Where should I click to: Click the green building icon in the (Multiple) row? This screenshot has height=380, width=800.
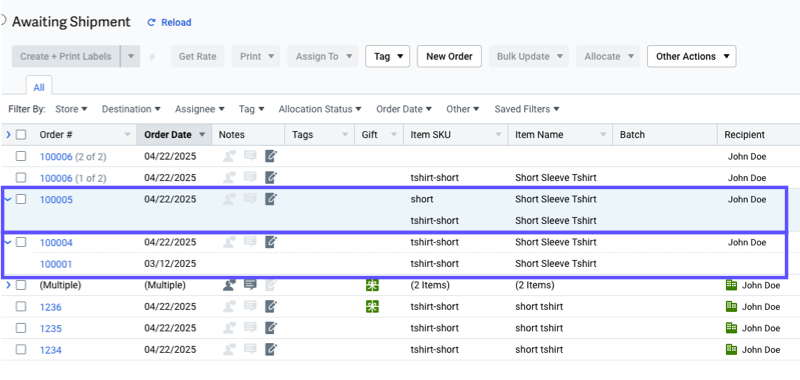731,285
